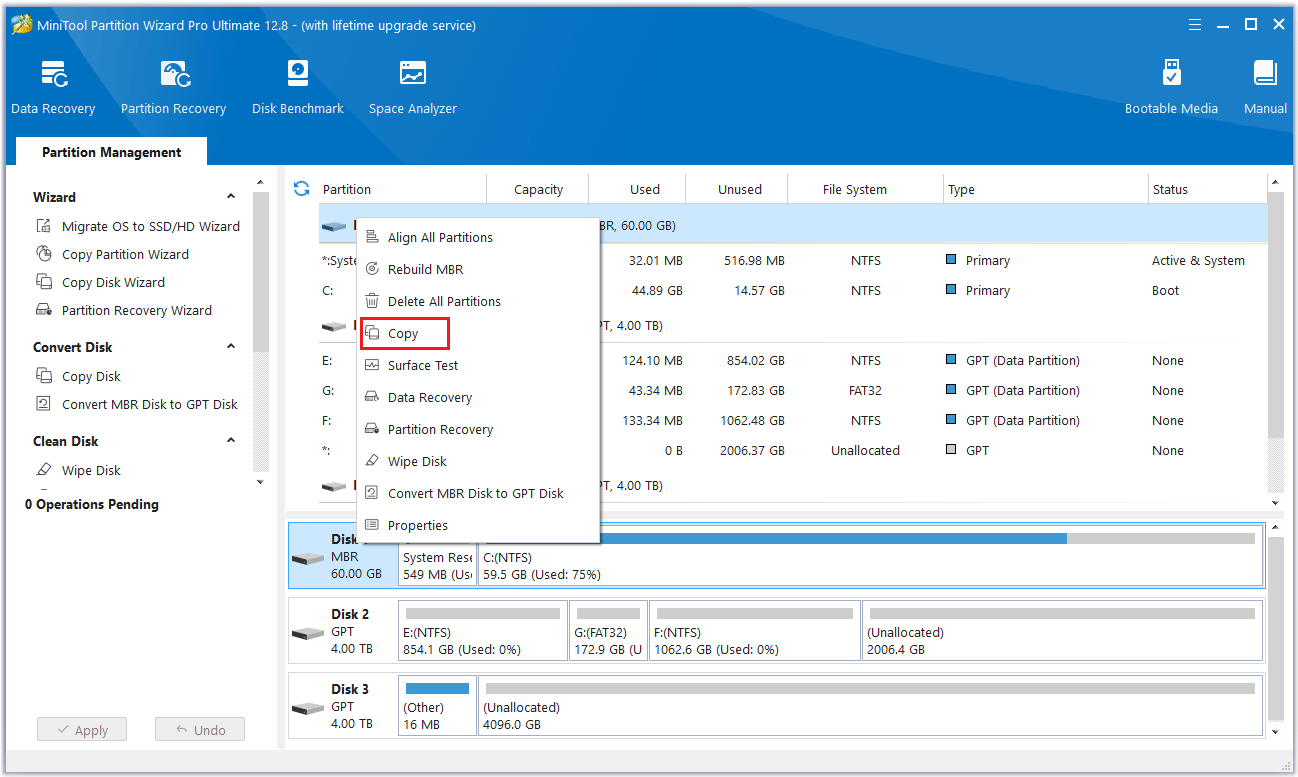
Task: Select Disk 3 GPT in disk map
Action: pyautogui.click(x=342, y=706)
